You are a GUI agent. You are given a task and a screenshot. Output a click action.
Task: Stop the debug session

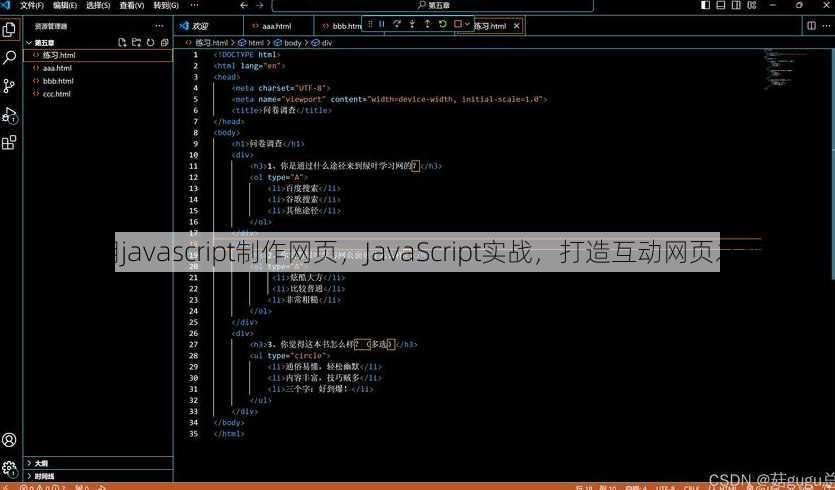[x=457, y=24]
